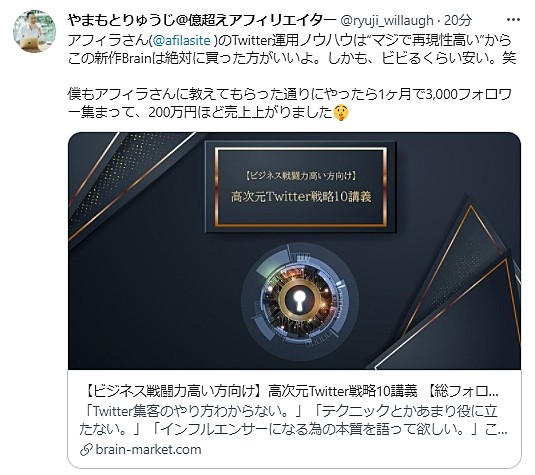Screen dimensions: 535x475
Task: Click the chain link icon beside brain-market.com
Action: (x=86, y=450)
